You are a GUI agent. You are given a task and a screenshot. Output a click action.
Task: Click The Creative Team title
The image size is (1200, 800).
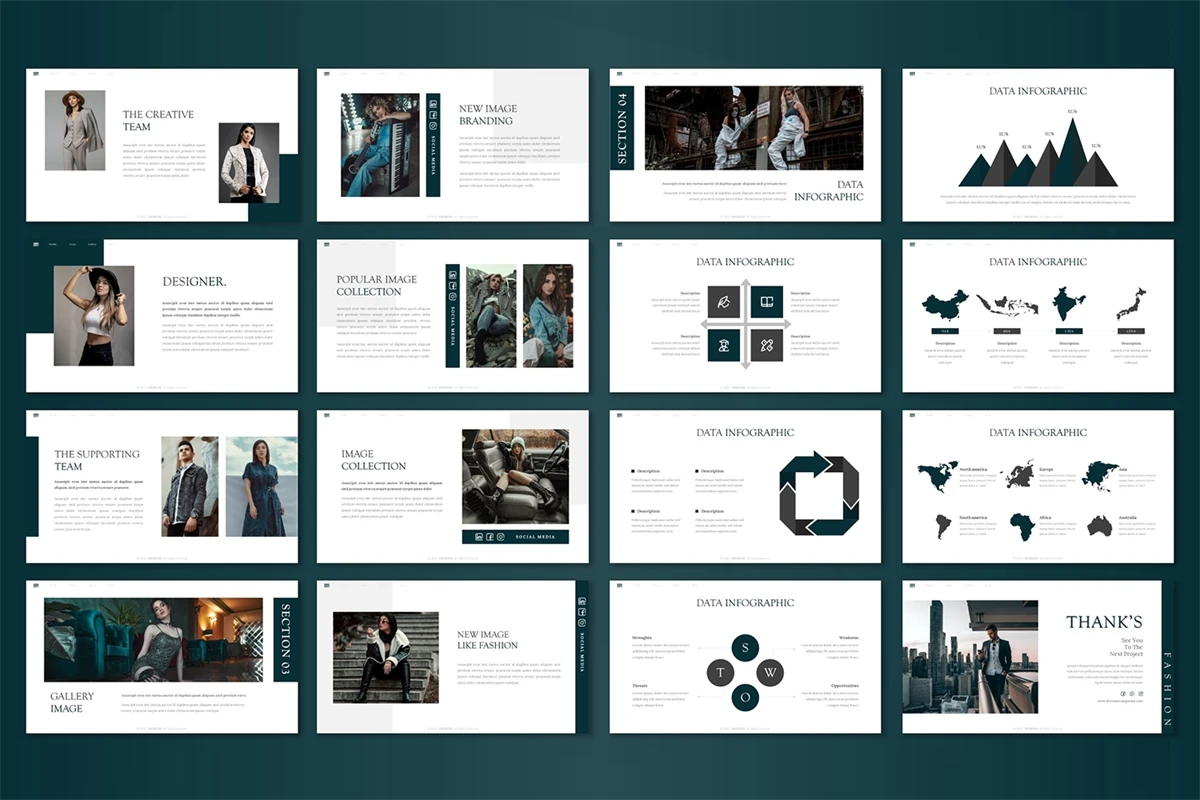(x=158, y=120)
